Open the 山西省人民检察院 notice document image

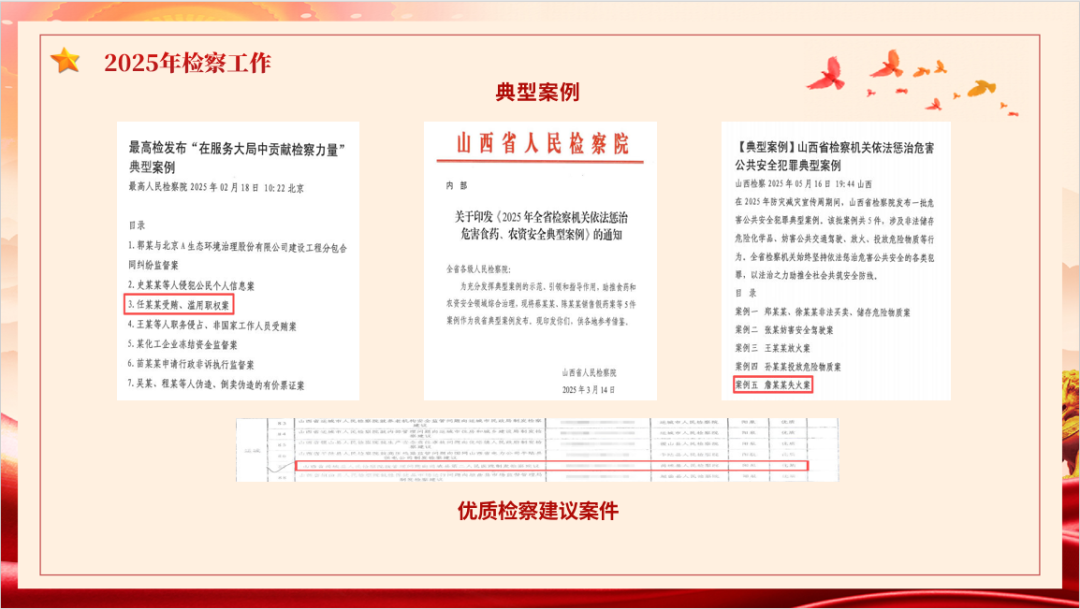click(539, 260)
